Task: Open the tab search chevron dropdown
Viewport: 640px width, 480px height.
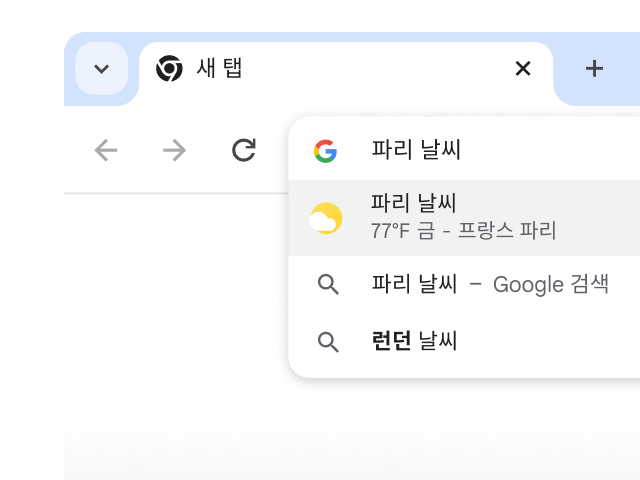Action: (x=101, y=69)
